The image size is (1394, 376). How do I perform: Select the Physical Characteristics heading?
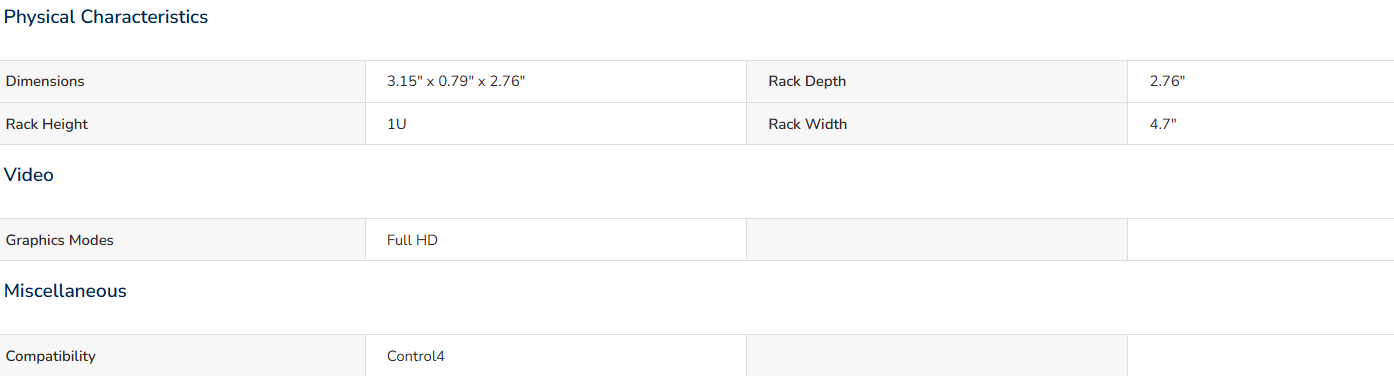click(106, 18)
